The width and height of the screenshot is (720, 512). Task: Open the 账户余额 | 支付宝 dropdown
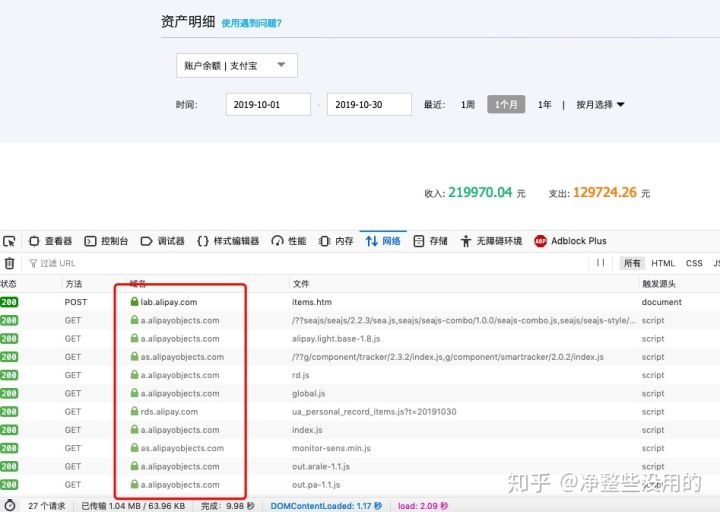(236, 66)
